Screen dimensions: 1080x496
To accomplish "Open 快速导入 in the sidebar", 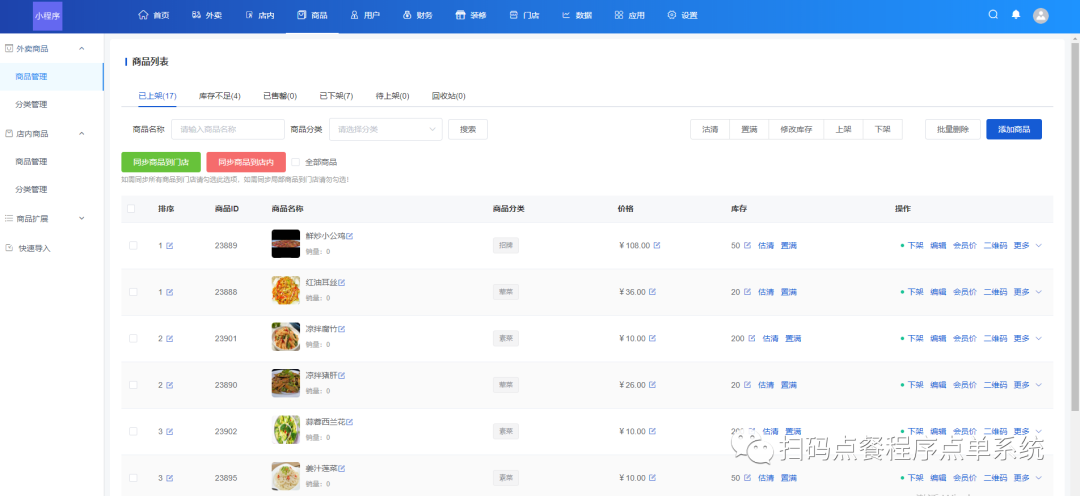I will click(34, 248).
